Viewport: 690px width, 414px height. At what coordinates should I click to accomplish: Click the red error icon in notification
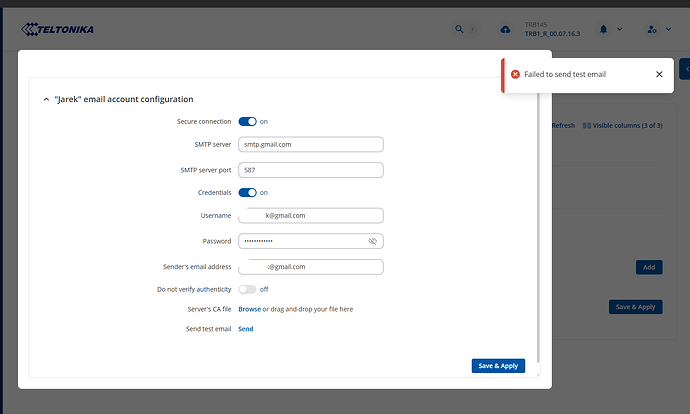[515, 74]
